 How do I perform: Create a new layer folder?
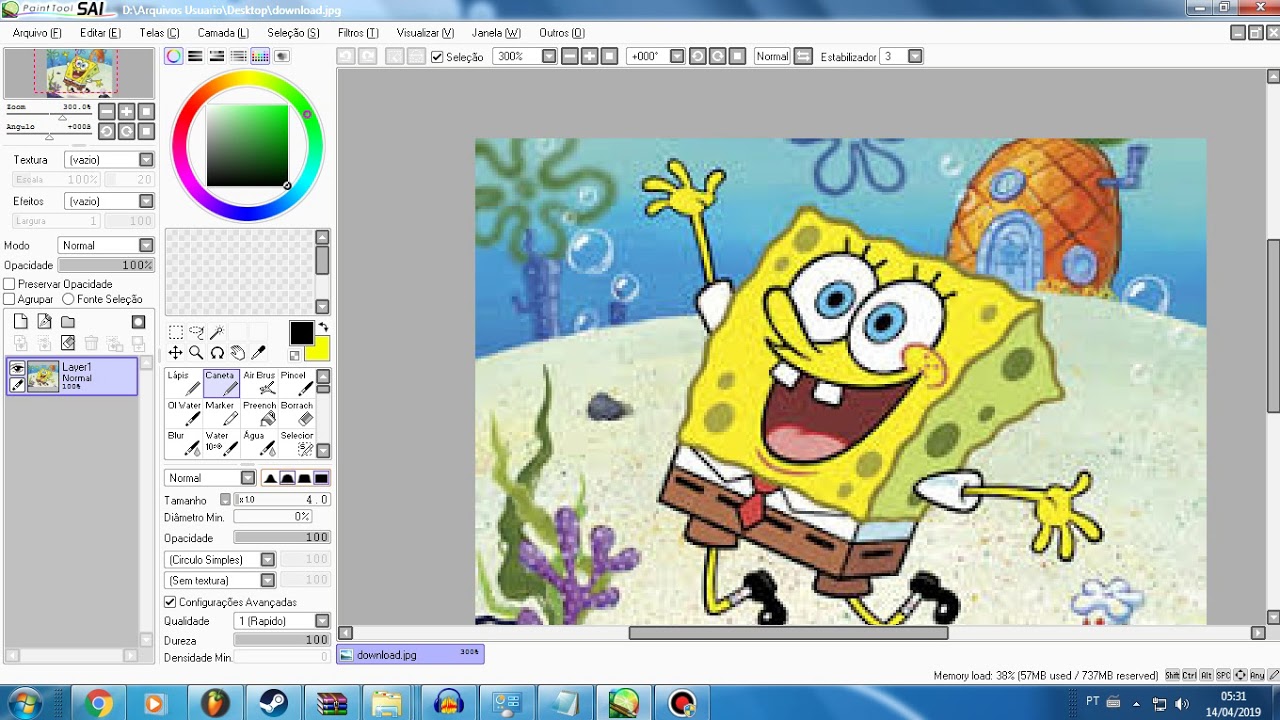click(x=68, y=322)
